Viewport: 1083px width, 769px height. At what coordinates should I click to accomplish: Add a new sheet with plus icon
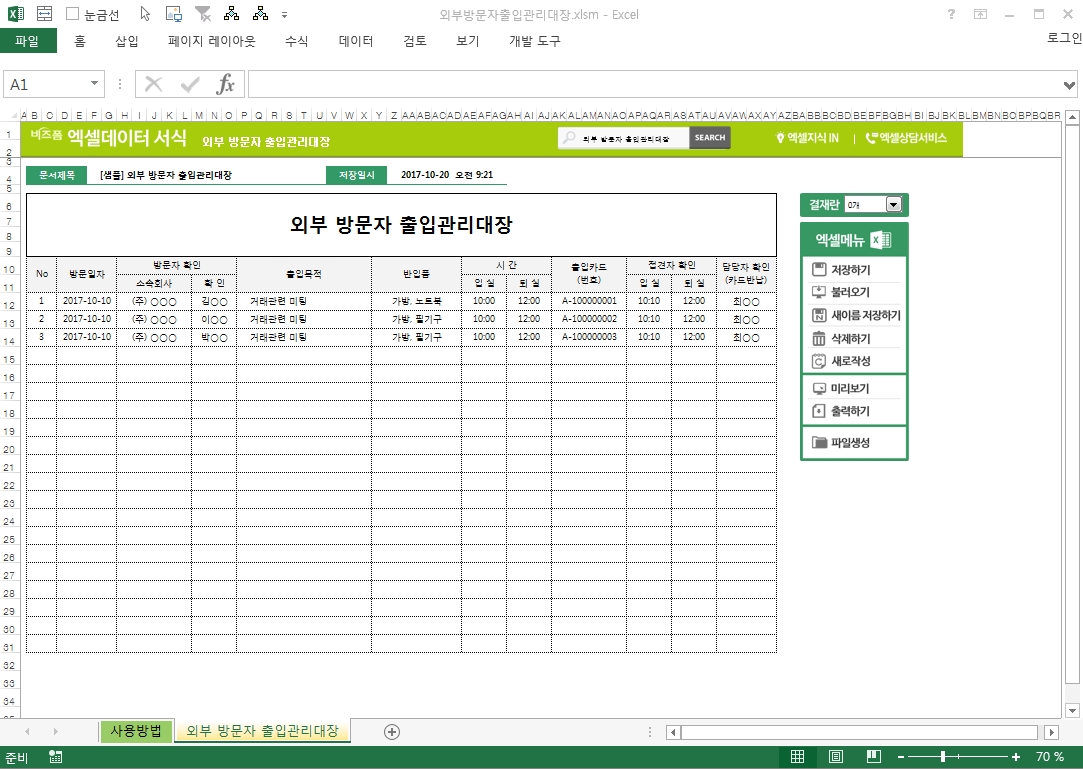[392, 732]
